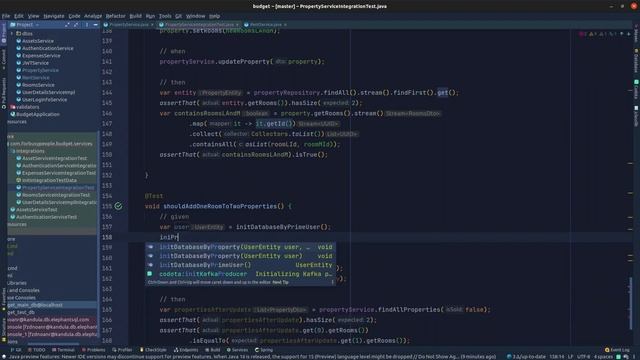Open the 4 spaces indent selector

(603, 357)
